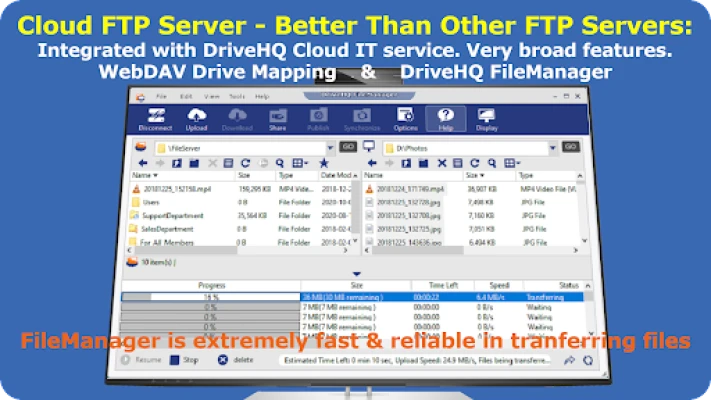
Task: Click the Time Left column header
Action: point(443,286)
